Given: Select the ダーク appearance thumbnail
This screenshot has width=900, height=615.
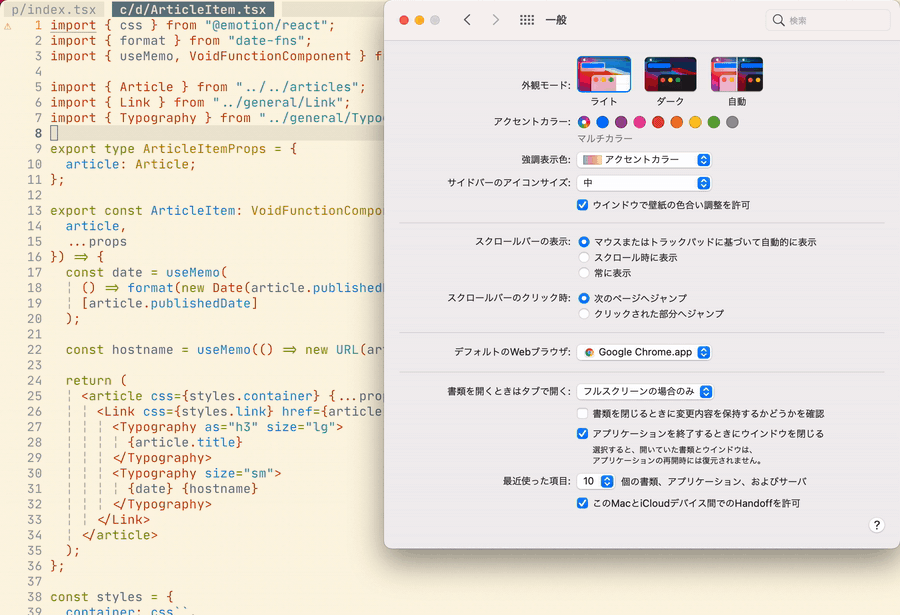Looking at the screenshot, I should (x=670, y=75).
